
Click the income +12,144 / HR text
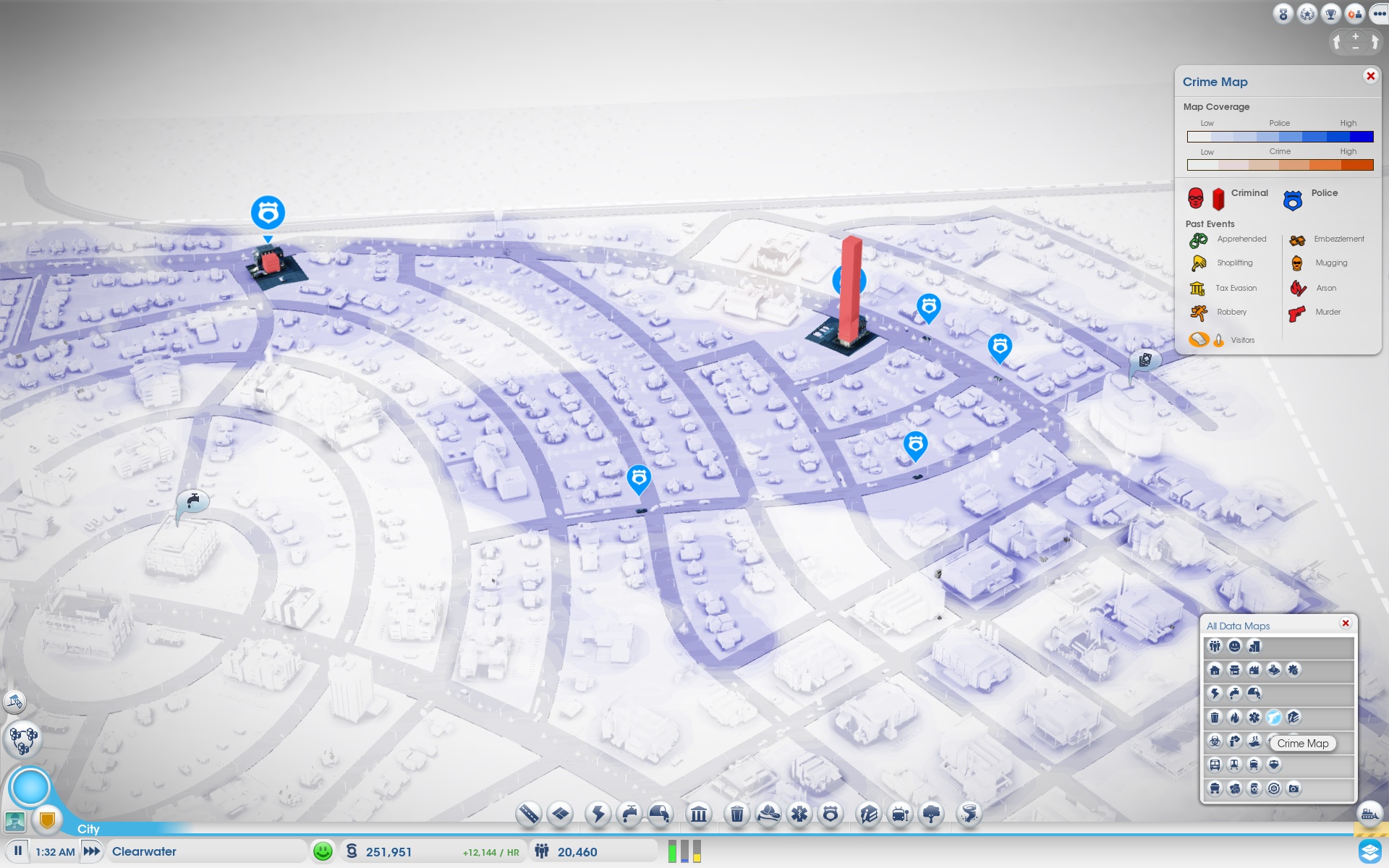(x=490, y=853)
